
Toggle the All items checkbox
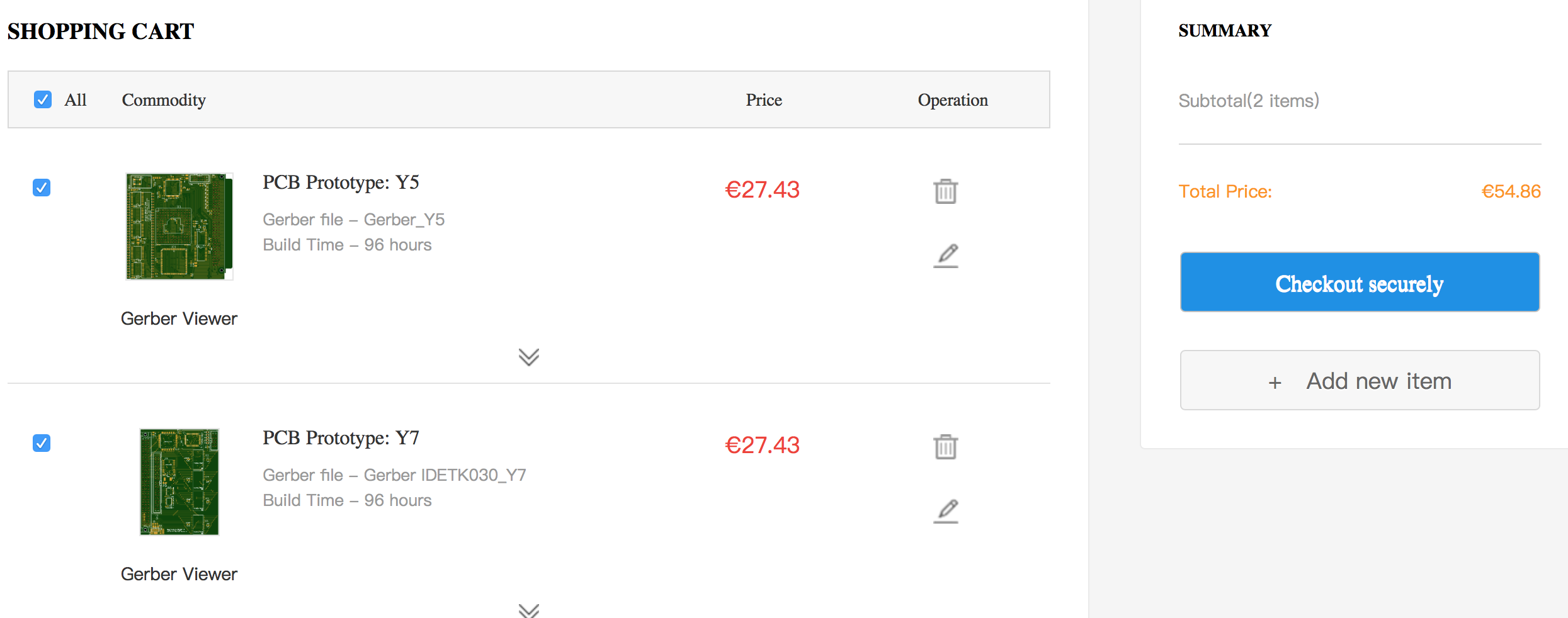tap(43, 99)
